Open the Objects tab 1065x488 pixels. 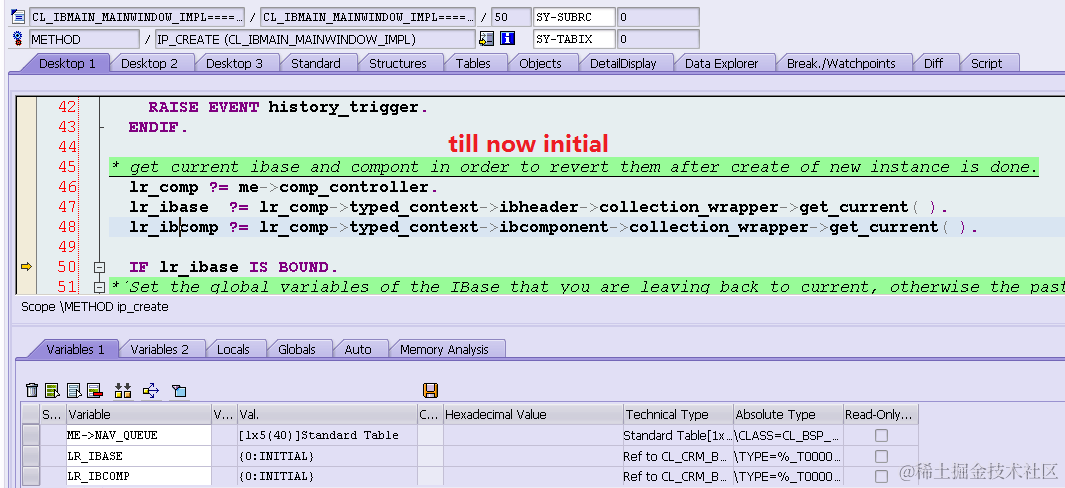540,63
